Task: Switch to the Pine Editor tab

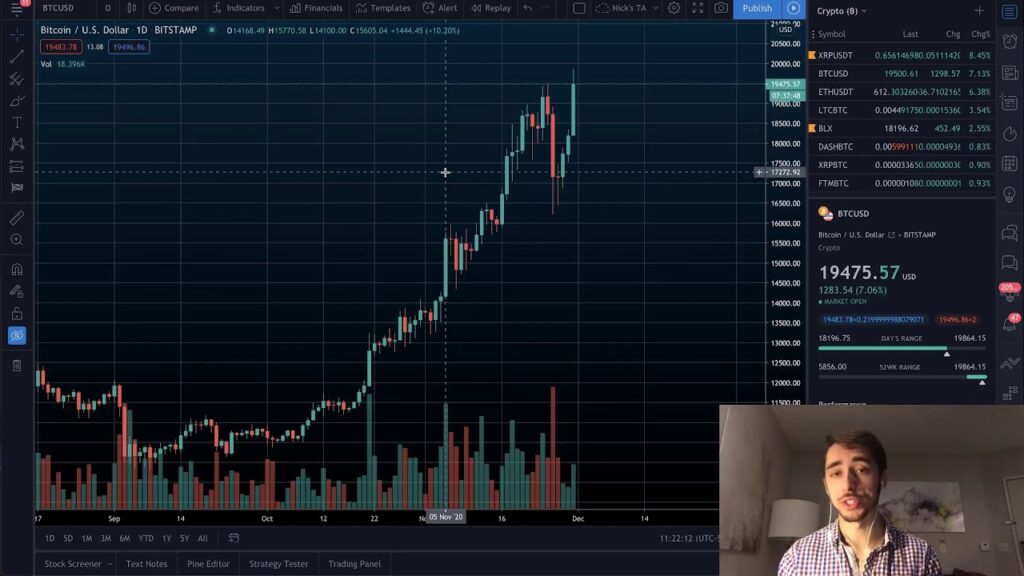Action: click(x=208, y=564)
